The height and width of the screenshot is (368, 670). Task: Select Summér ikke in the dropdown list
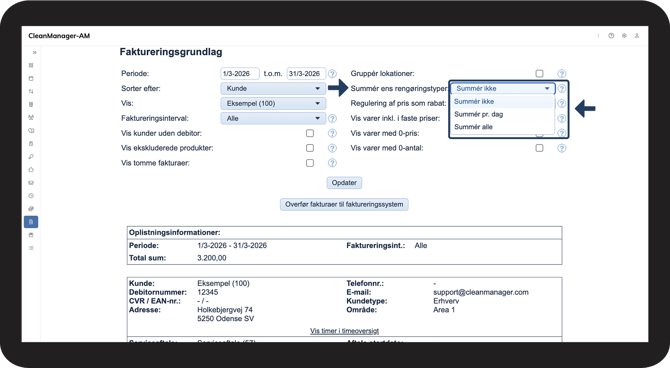tap(502, 102)
